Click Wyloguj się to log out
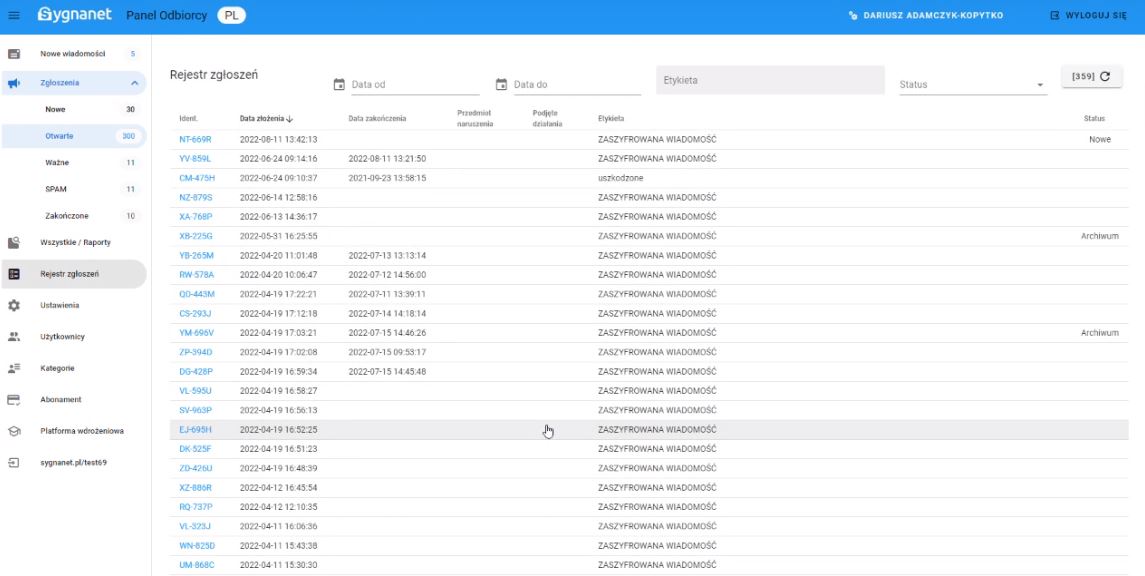Image resolution: width=1145 pixels, height=576 pixels. [1095, 15]
